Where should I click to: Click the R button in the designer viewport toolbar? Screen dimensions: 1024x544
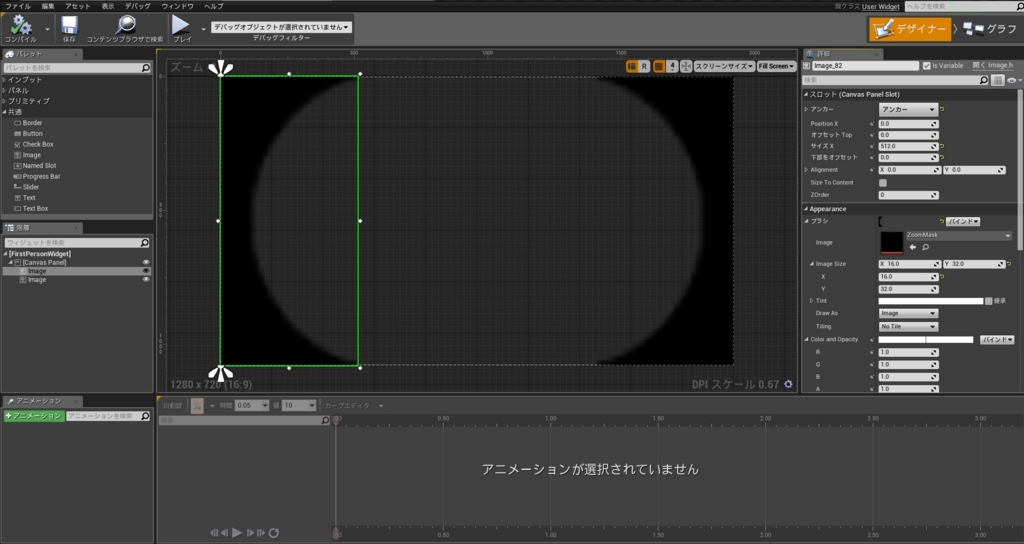(644, 66)
